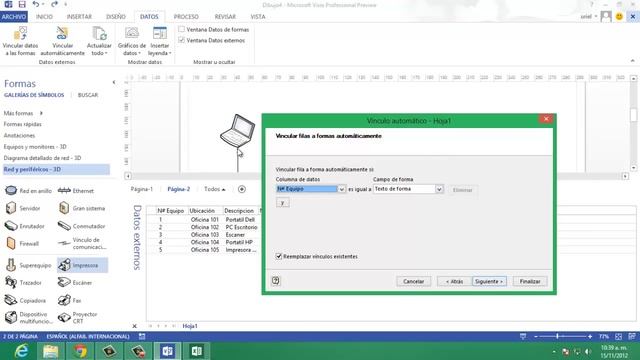
Task: Click Insertar leyenda icon
Action: (x=159, y=34)
